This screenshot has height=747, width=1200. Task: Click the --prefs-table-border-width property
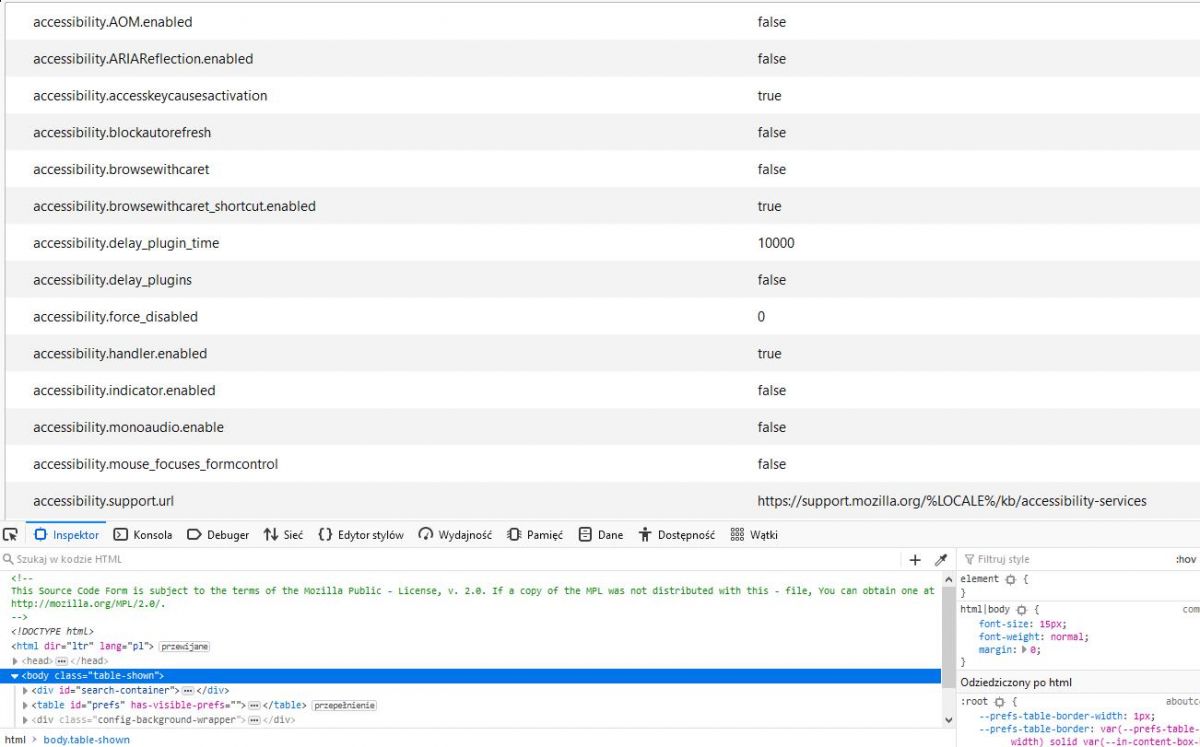click(1051, 716)
